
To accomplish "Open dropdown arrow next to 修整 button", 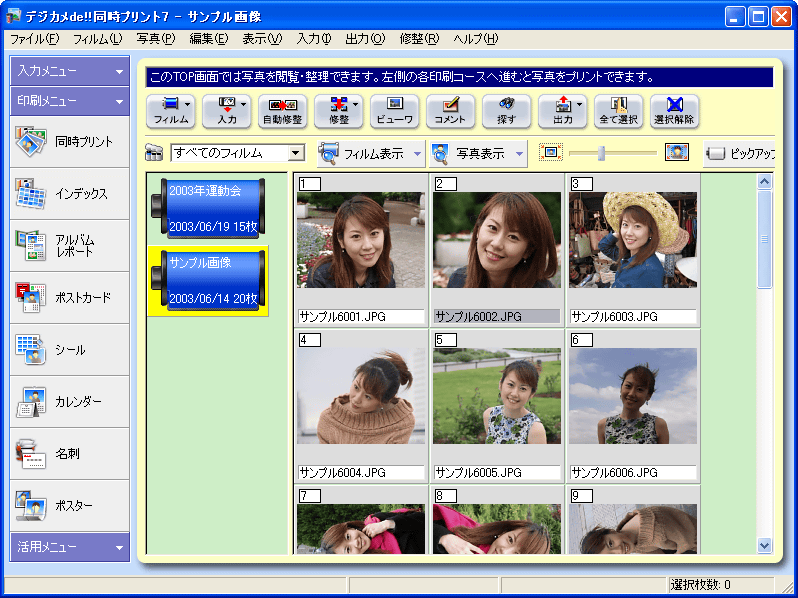I will (x=356, y=104).
